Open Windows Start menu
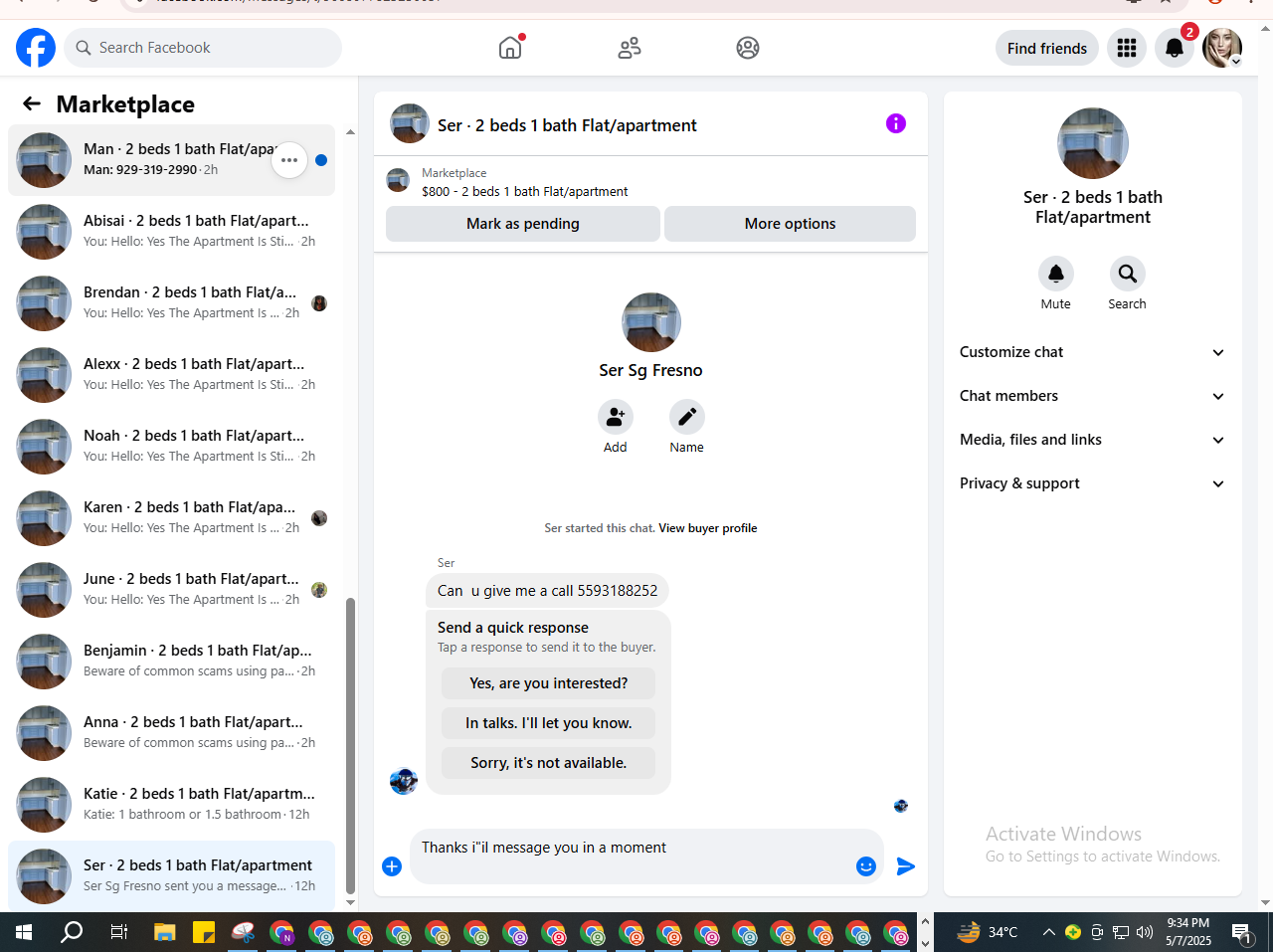The width and height of the screenshot is (1273, 952). (24, 932)
